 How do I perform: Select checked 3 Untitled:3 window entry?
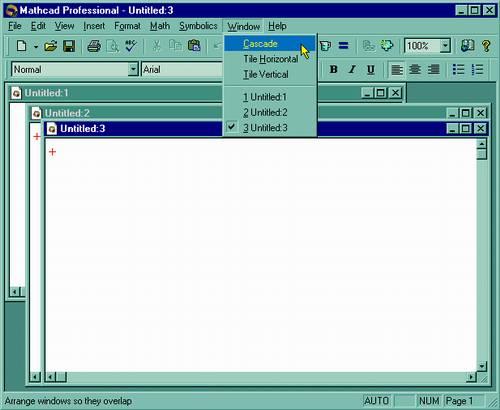269,128
